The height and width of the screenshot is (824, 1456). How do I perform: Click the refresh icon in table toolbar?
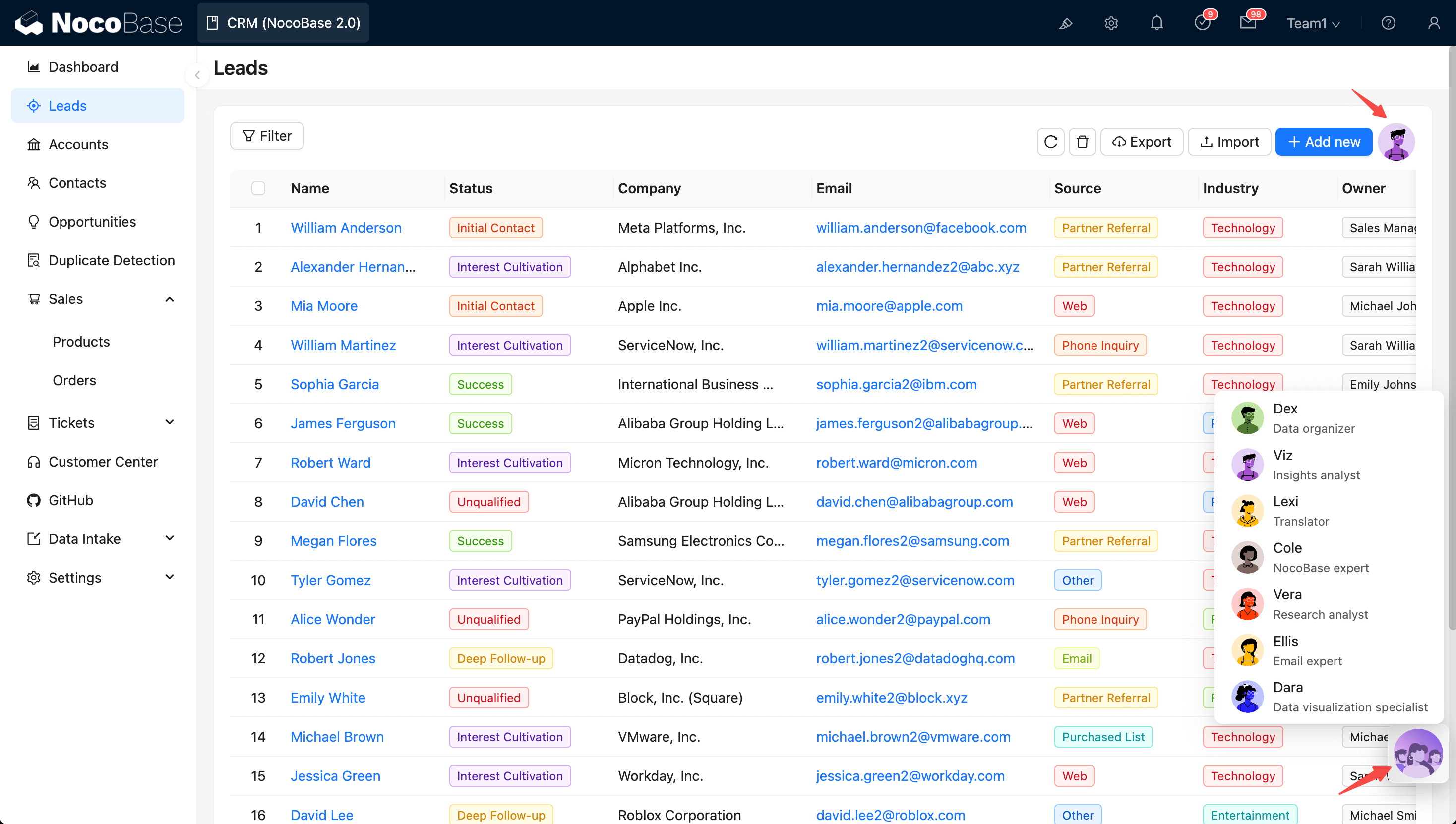pos(1050,142)
